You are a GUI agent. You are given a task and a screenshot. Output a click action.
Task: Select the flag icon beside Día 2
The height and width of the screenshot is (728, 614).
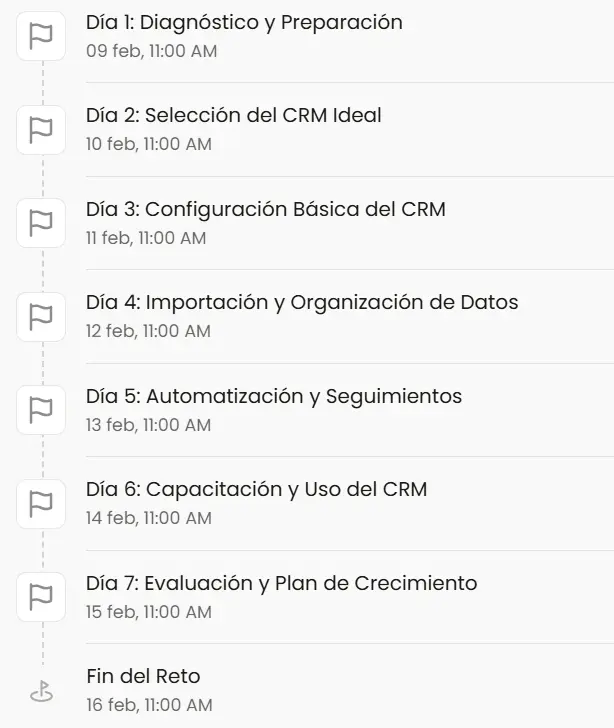(x=41, y=129)
